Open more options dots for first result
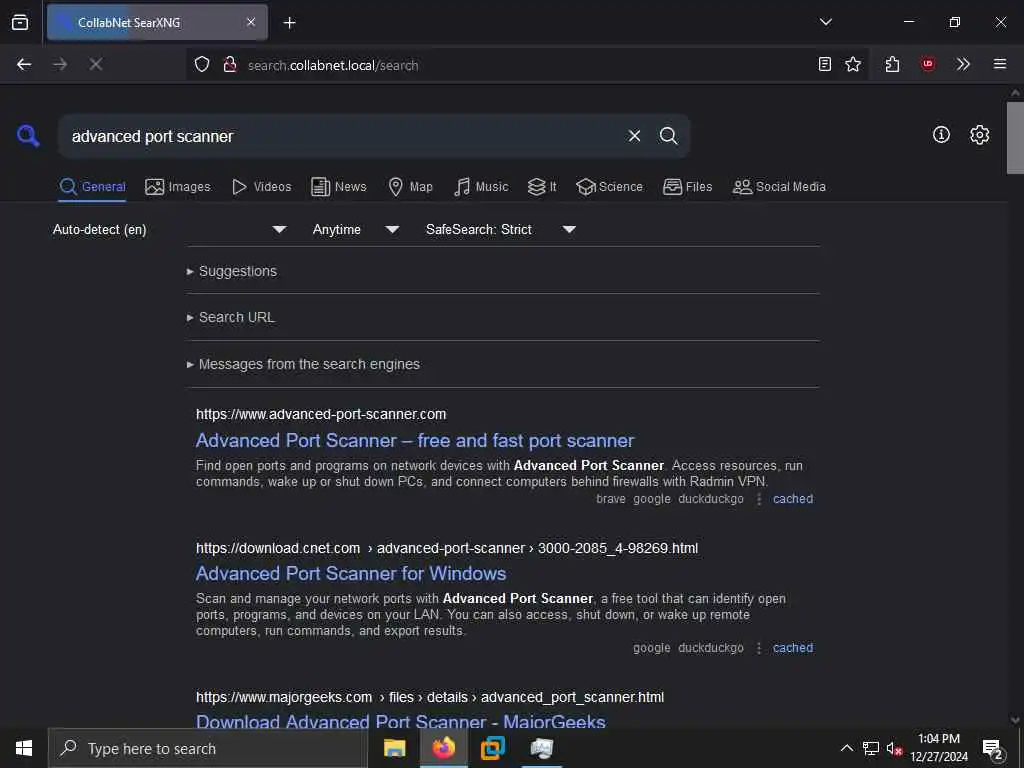This screenshot has height=768, width=1024. 758,499
